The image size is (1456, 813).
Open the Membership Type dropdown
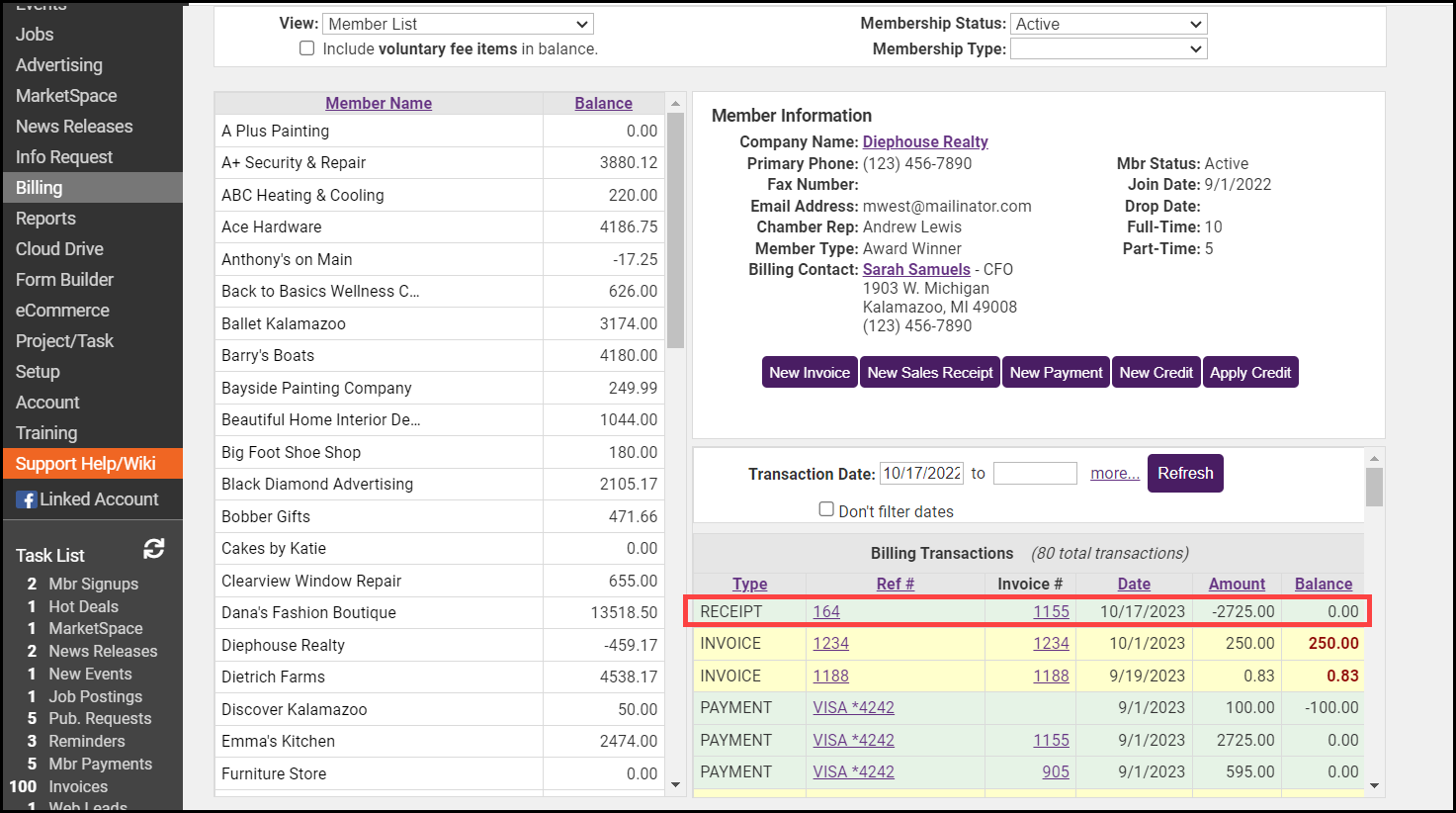point(1108,48)
